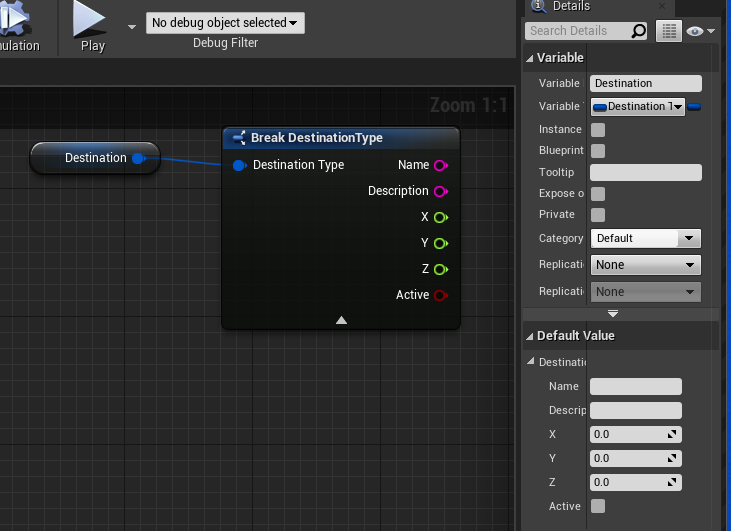Open the property matrix grid view button
The width and height of the screenshot is (731, 531).
668,31
